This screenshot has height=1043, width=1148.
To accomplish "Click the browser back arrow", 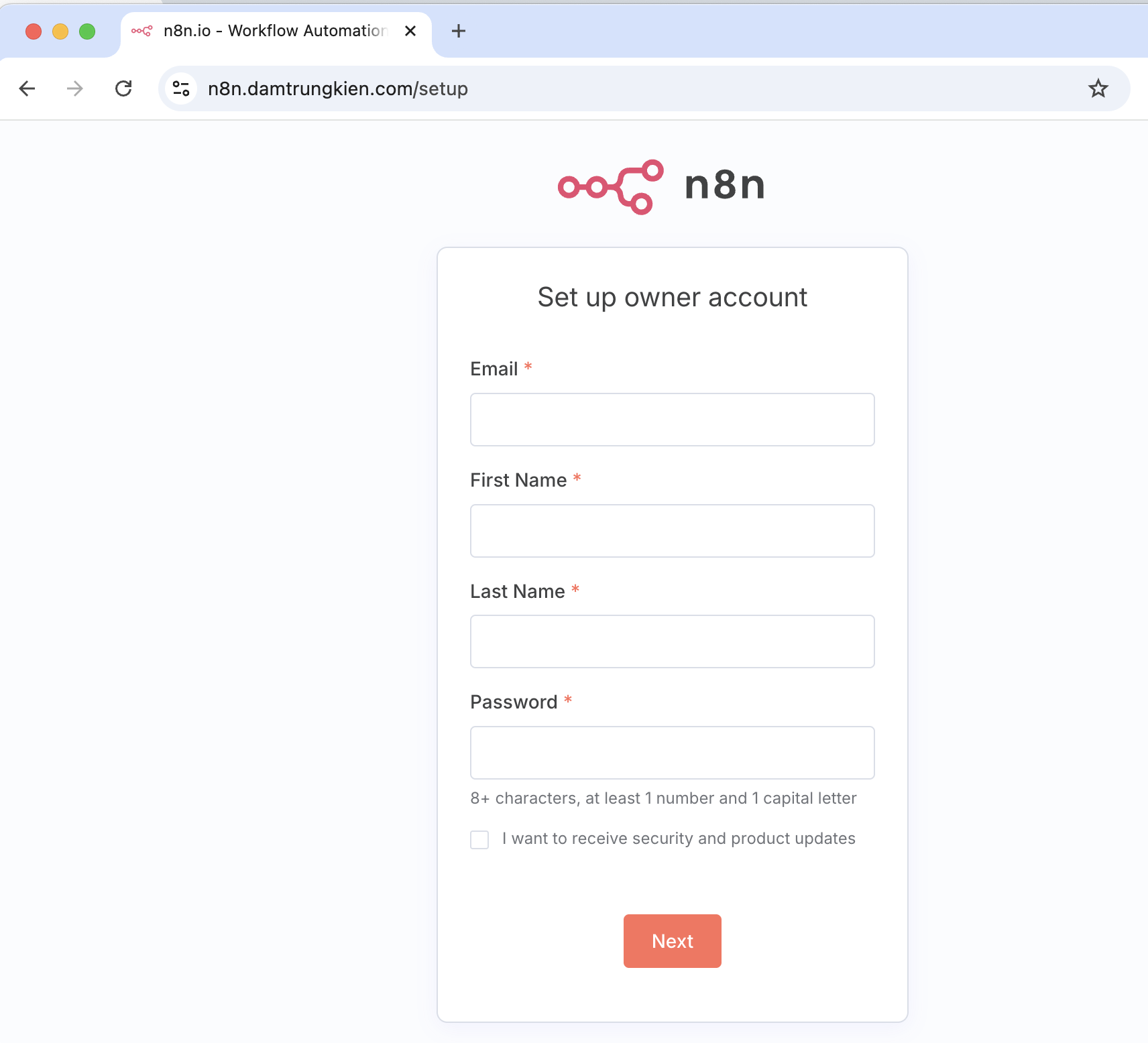I will pyautogui.click(x=27, y=88).
